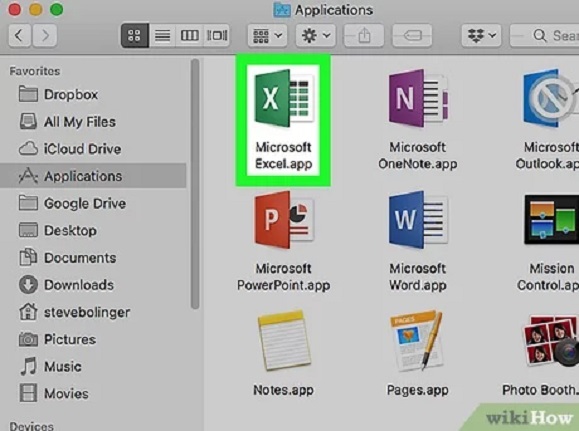Screen dimensions: 579x431
Task: Click the Microsoft Word.app name label
Action: 418,277
